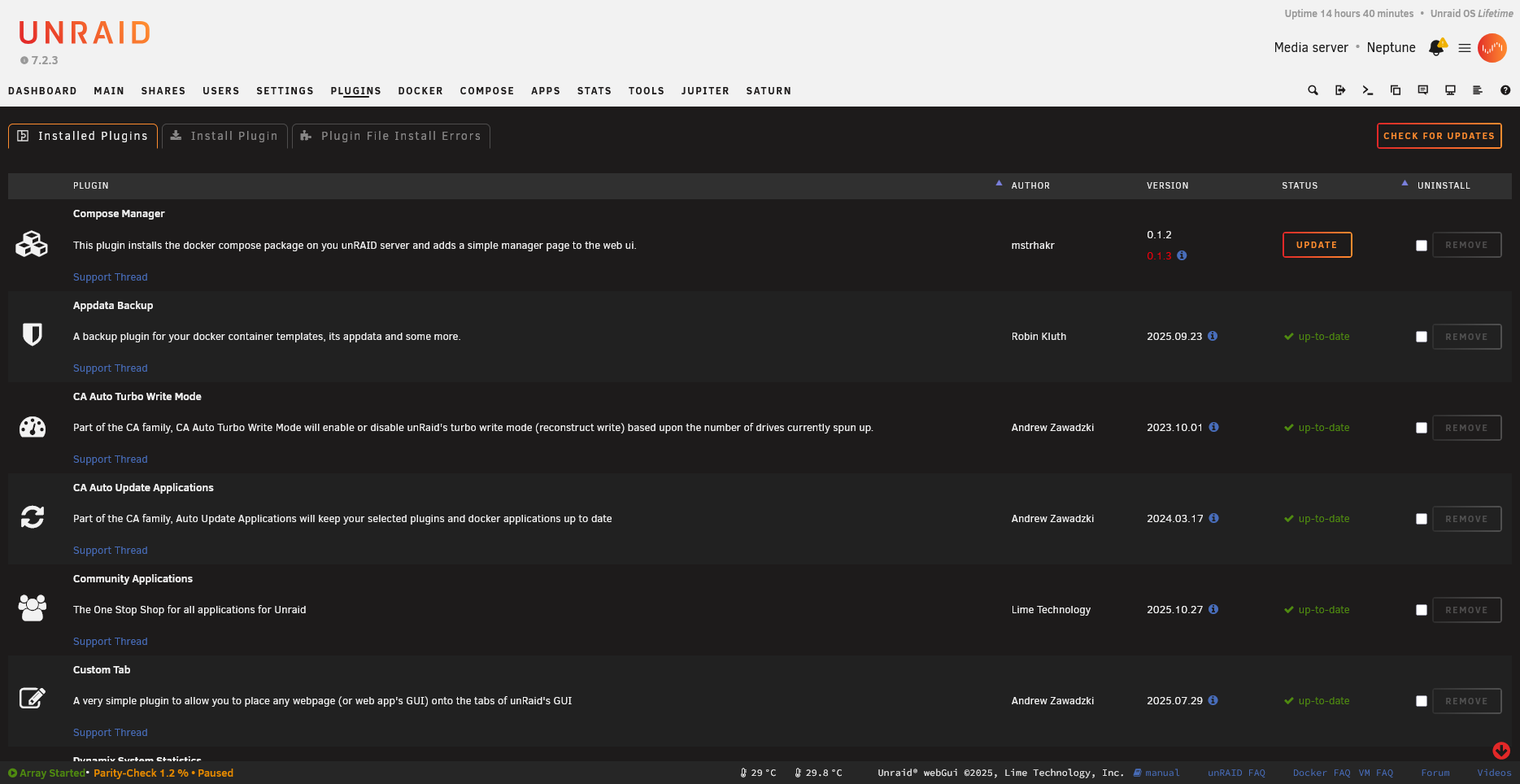The image size is (1520, 784).
Task: Click the logout icon
Action: click(1340, 90)
